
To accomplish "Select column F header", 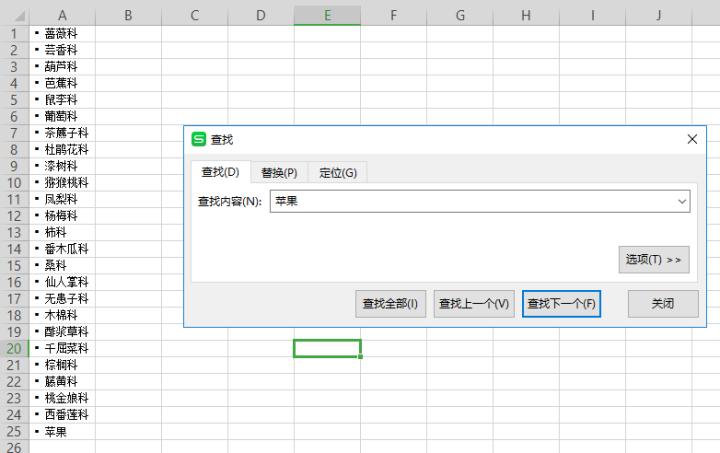I will (x=394, y=16).
